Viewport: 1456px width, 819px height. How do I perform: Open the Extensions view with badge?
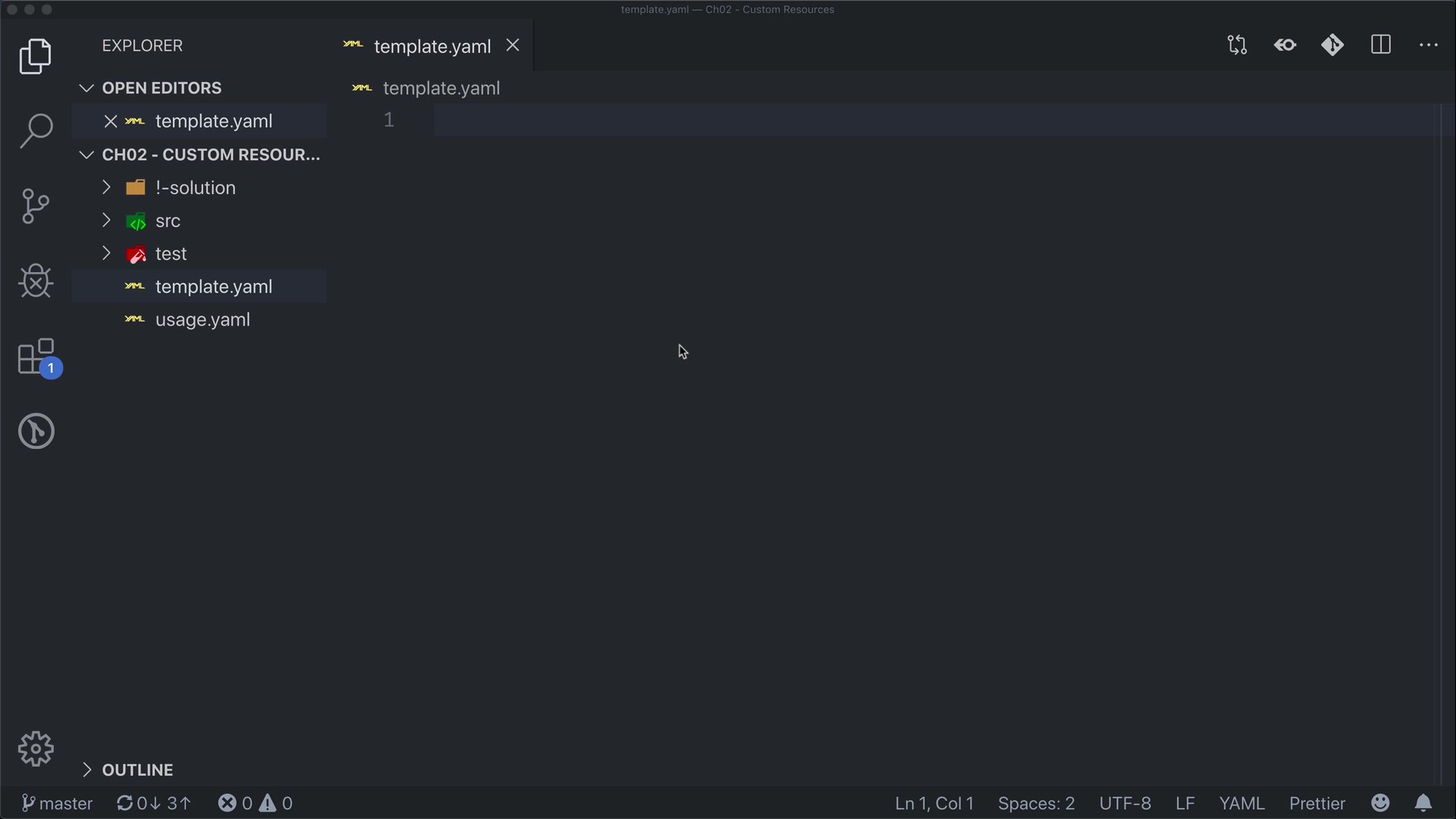click(36, 356)
